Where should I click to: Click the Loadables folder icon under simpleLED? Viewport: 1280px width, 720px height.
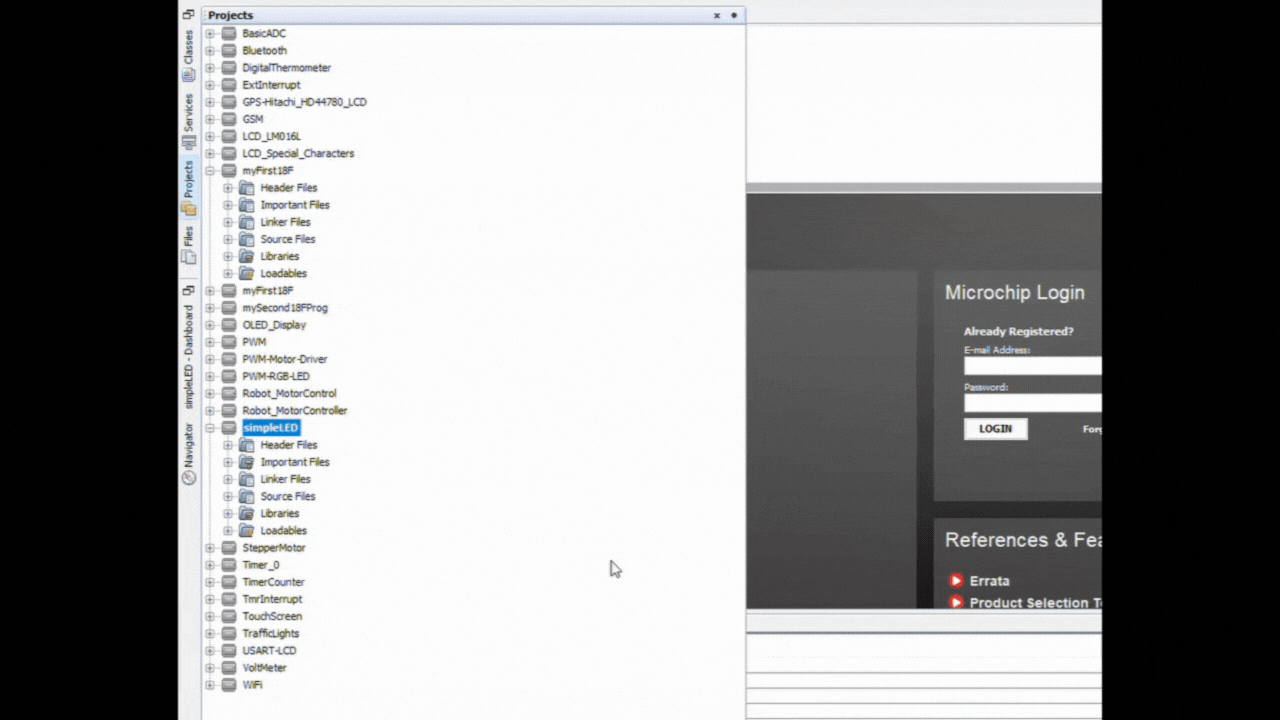[246, 531]
